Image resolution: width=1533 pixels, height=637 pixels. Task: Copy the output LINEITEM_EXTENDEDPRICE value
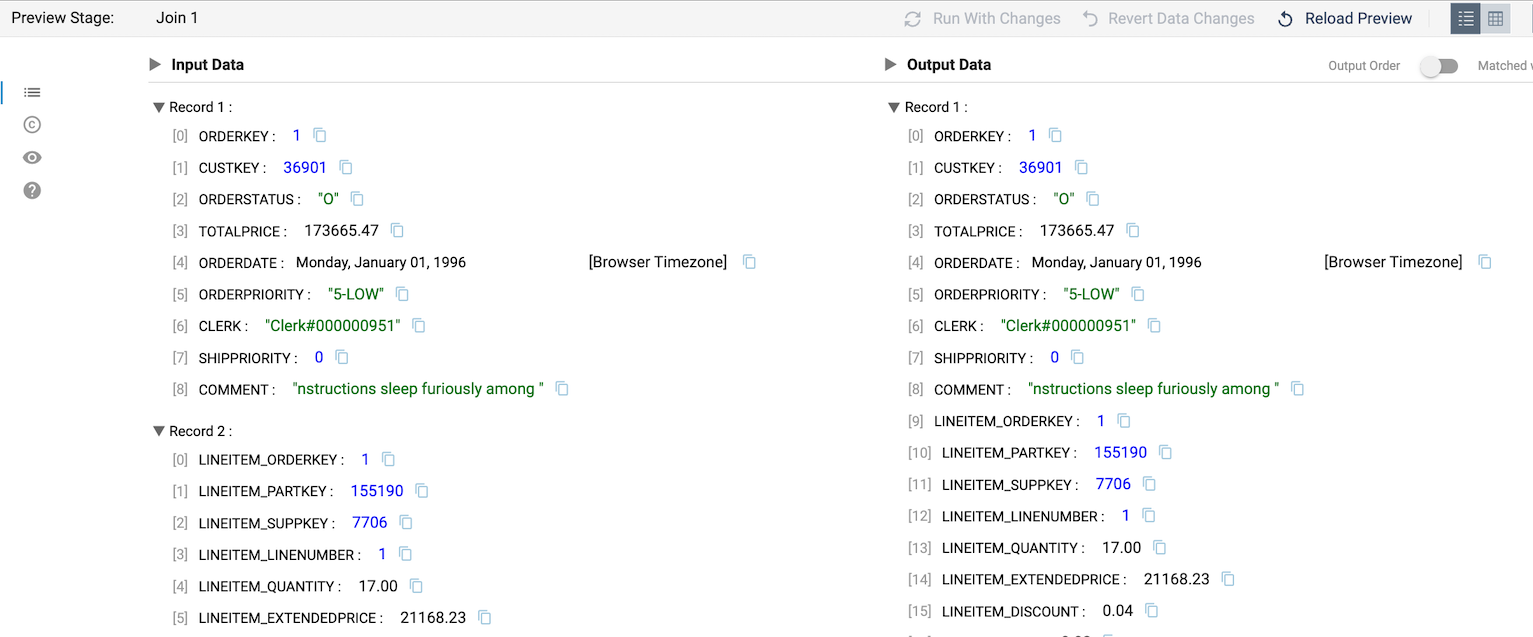pos(1228,579)
